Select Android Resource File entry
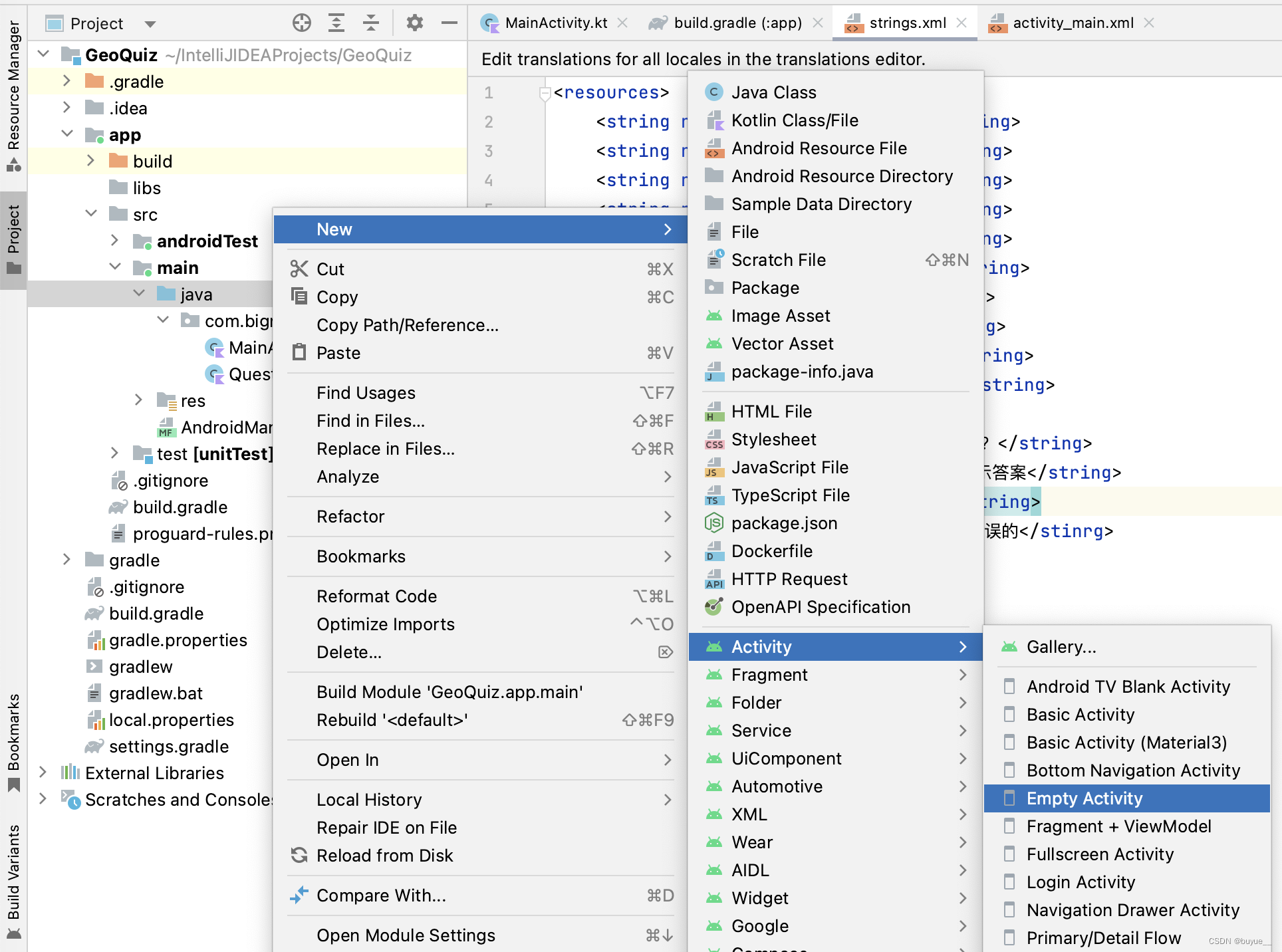Viewport: 1282px width, 952px height. point(836,148)
